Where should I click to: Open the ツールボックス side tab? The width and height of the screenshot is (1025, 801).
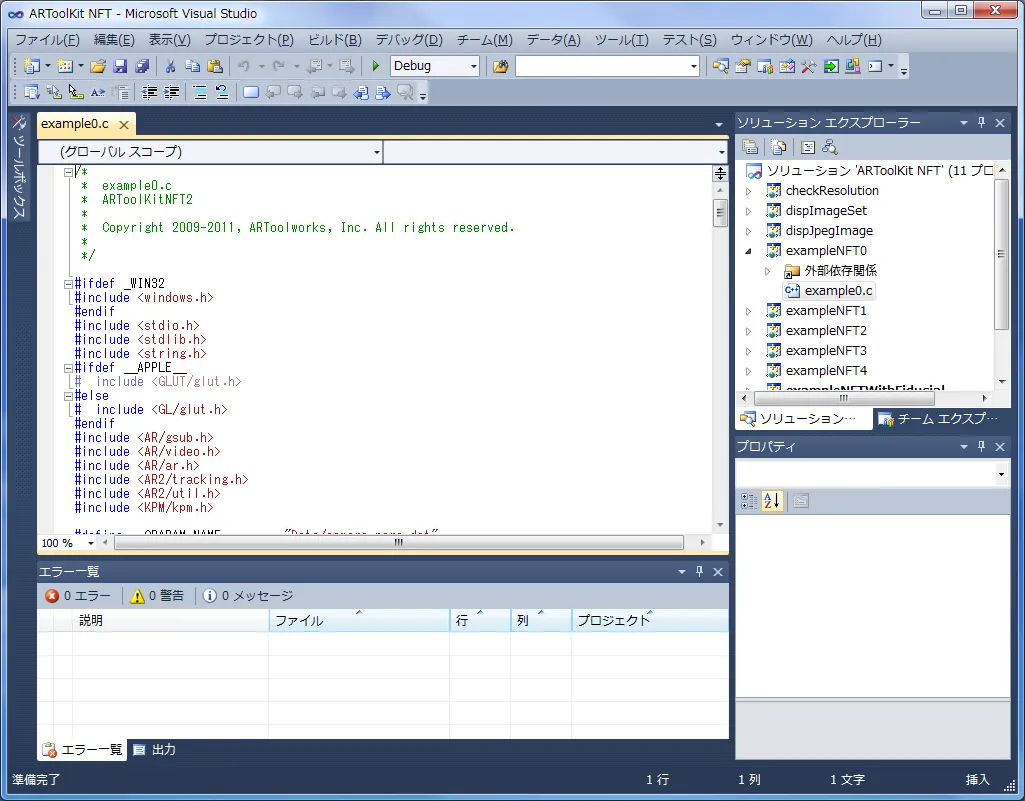(x=19, y=168)
